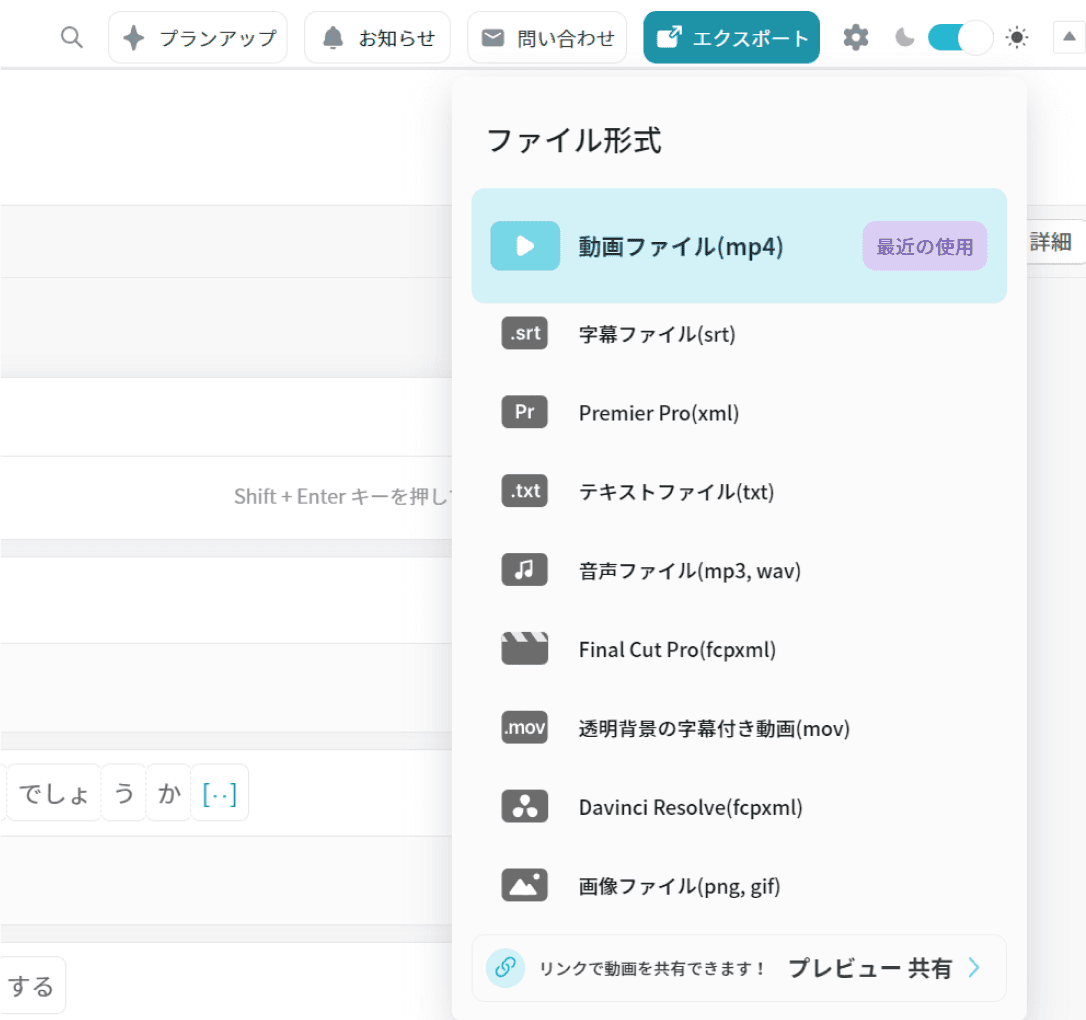Image resolution: width=1086 pixels, height=1020 pixels.
Task: Collapse header with the up arrow button
Action: (1069, 38)
